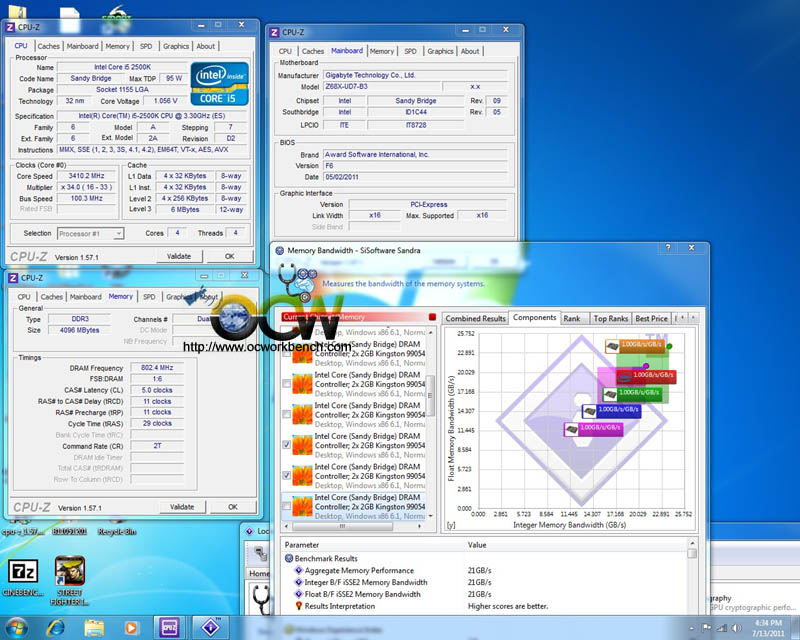
Task: Click the Action Center flag tray icon
Action: pyautogui.click(x=707, y=628)
